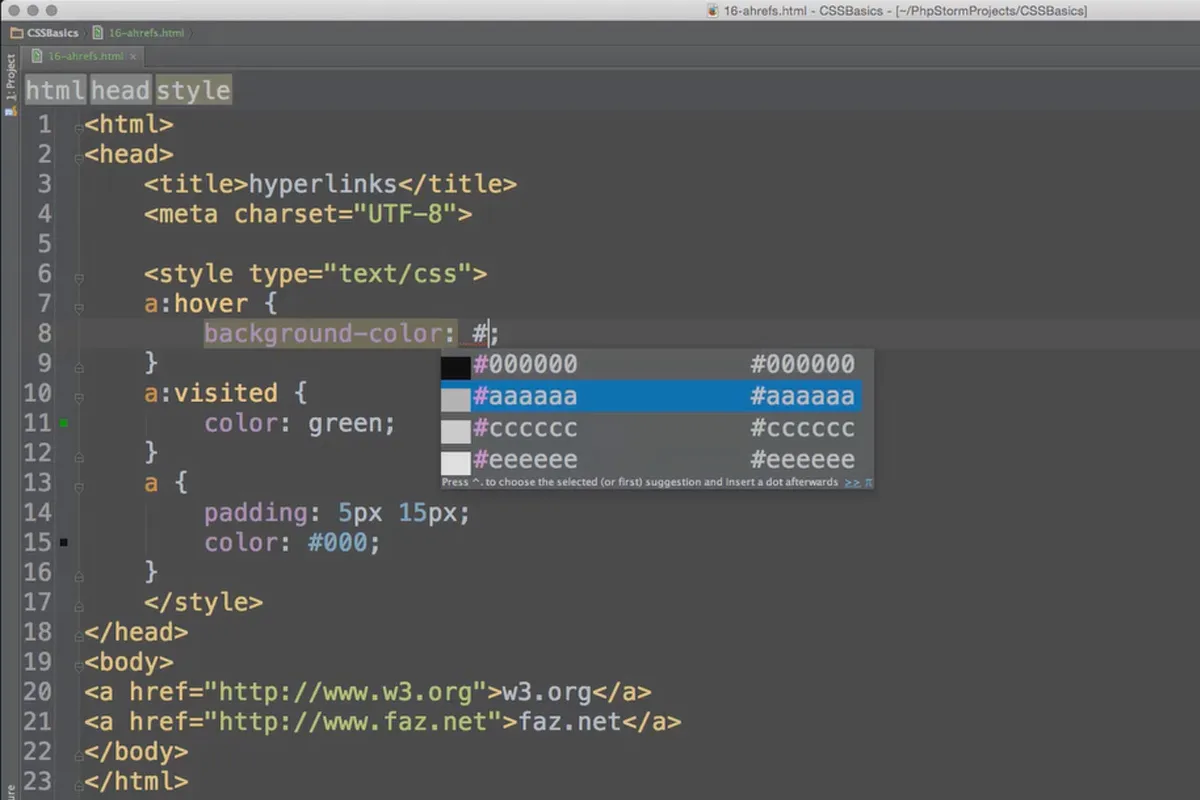This screenshot has height=800, width=1200.
Task: Click 'green' value on line 11
Action: (x=345, y=423)
